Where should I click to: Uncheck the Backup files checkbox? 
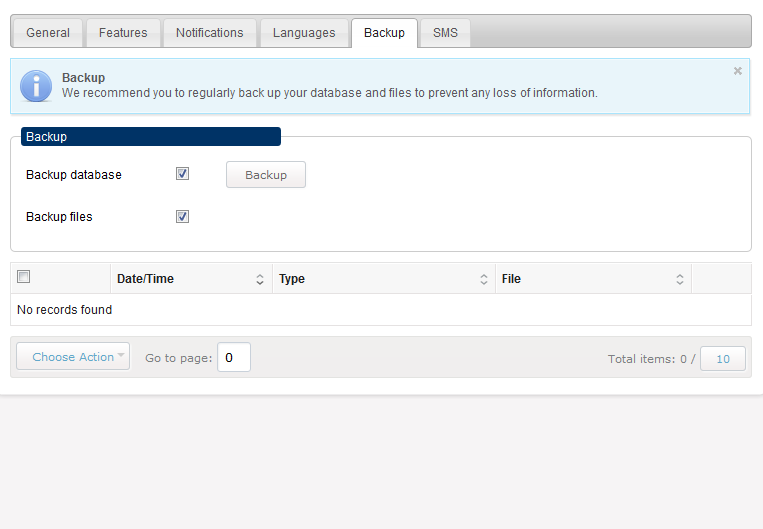[x=182, y=217]
